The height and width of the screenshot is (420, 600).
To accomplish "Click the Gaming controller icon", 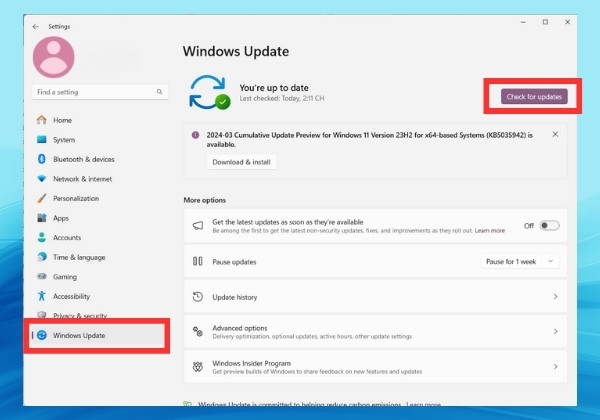I will click(41, 276).
